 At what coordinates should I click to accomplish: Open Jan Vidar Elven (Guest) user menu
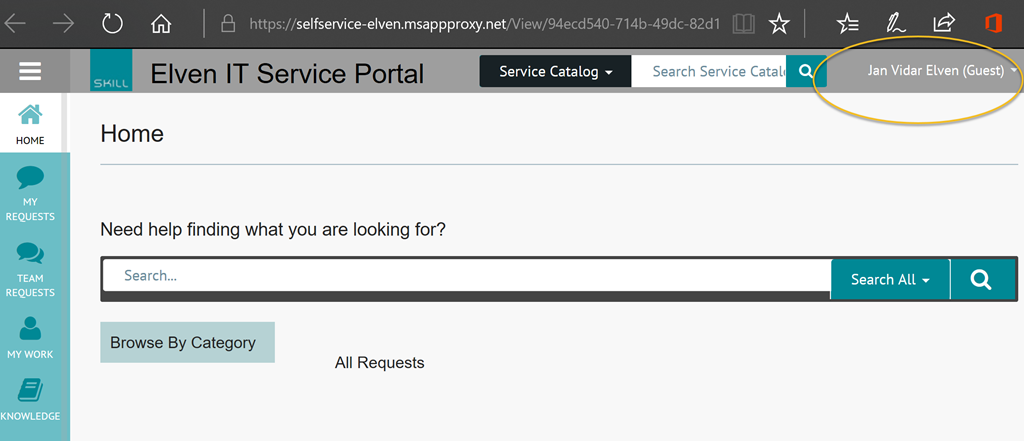point(942,71)
